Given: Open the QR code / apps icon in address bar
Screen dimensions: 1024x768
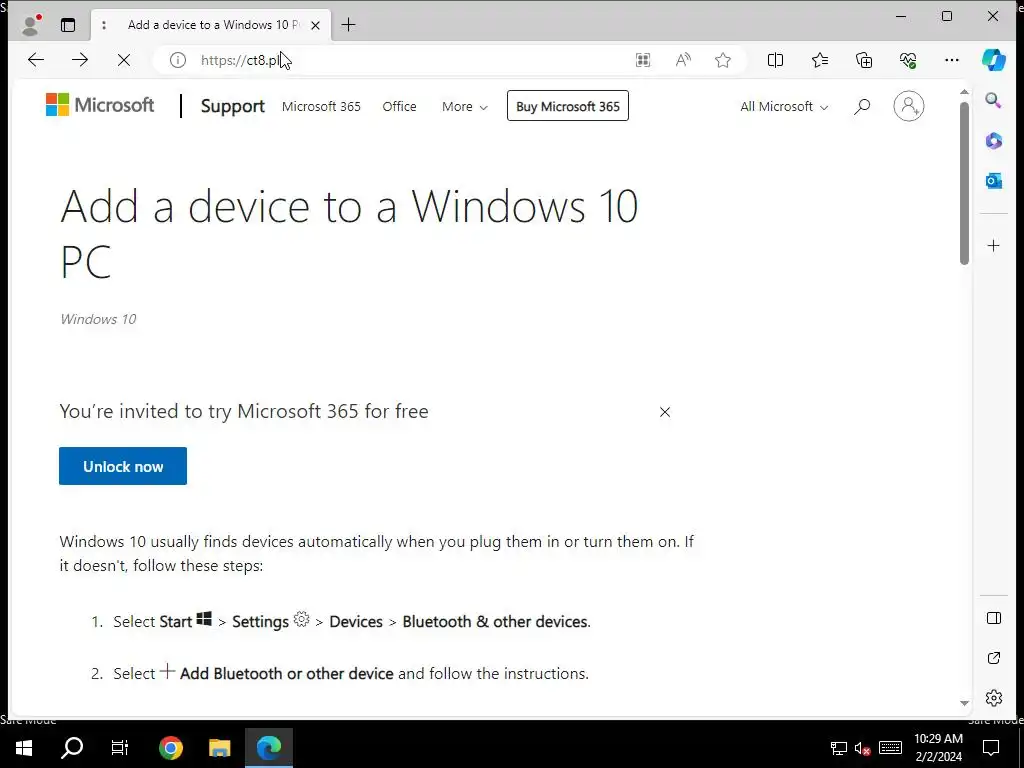Looking at the screenshot, I should (643, 60).
